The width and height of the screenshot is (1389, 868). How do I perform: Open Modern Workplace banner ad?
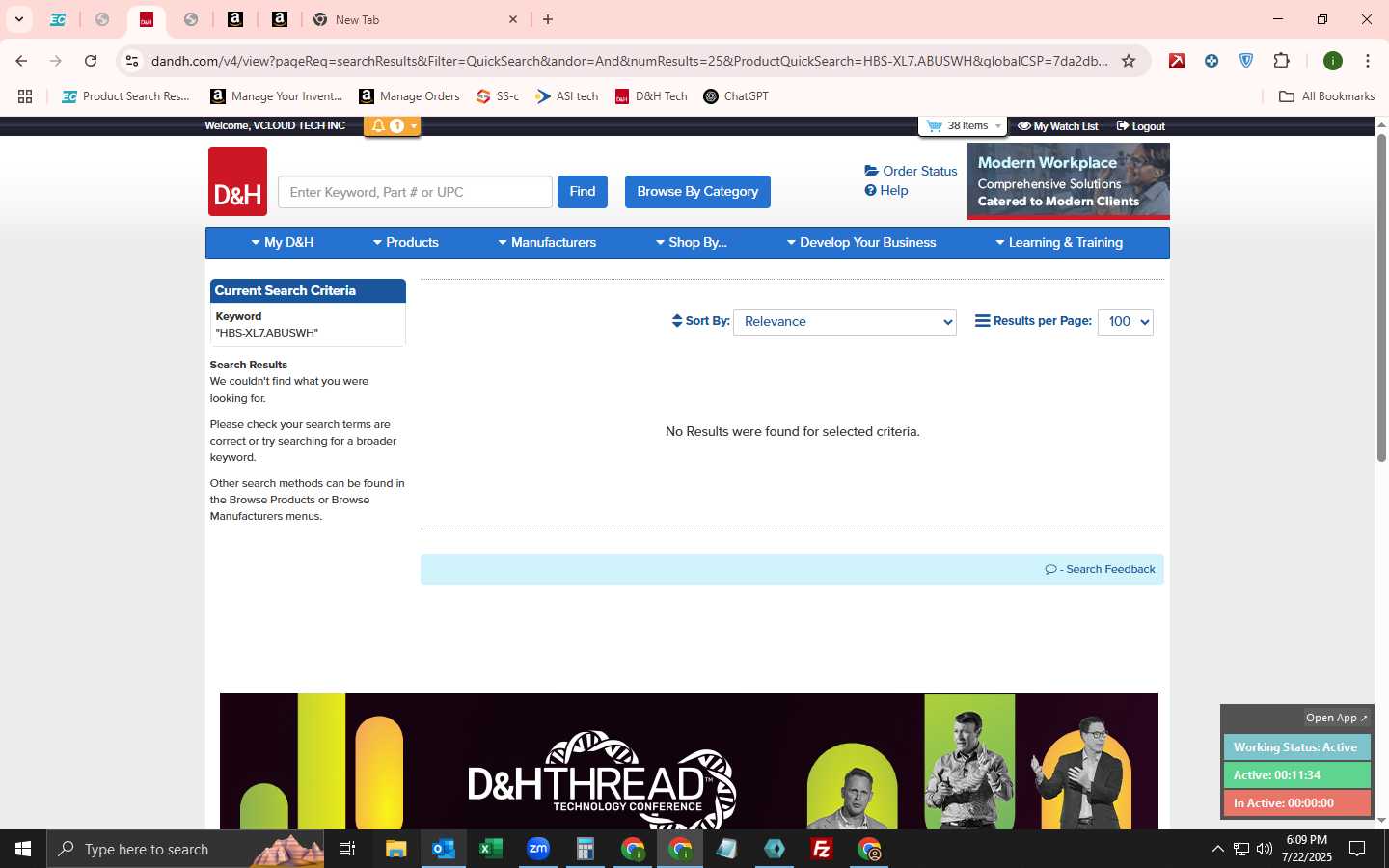[1069, 181]
